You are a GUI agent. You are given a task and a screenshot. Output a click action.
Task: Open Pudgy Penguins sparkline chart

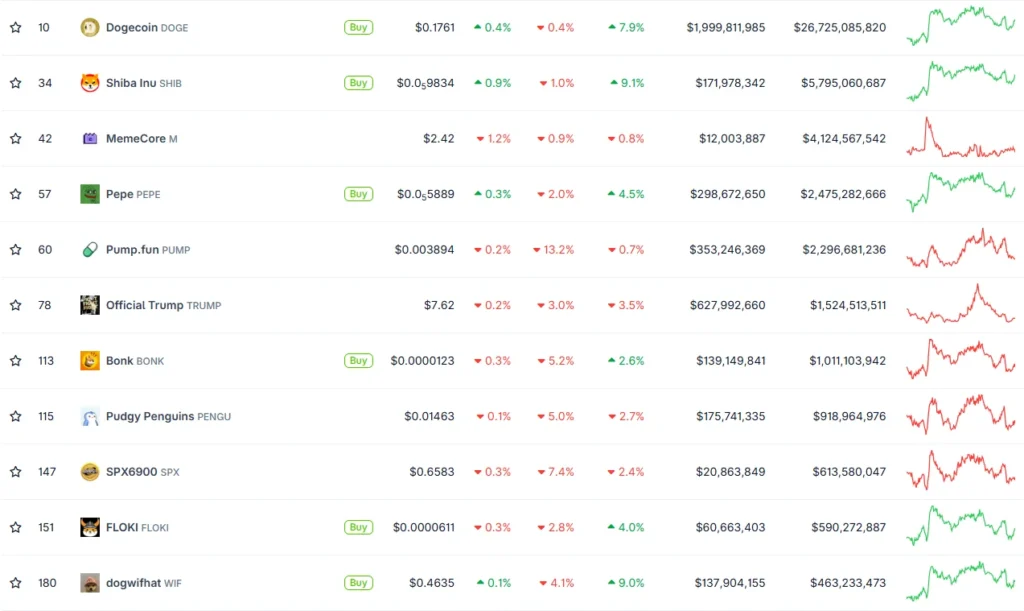click(x=961, y=415)
